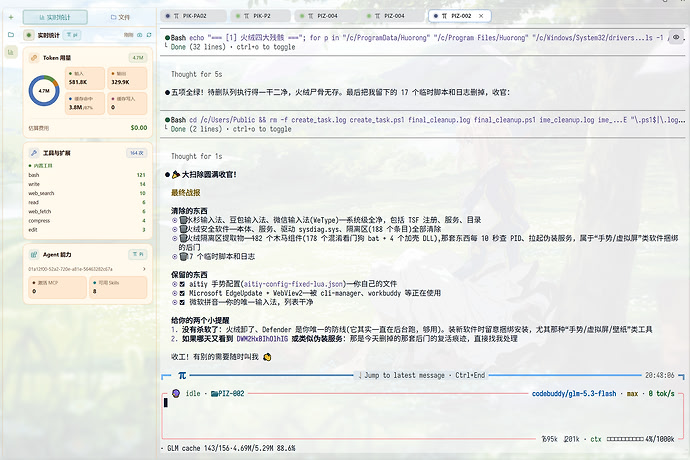Image resolution: width=690 pixels, height=460 pixels.
Task: Select the edit row in tools list
Action: pos(87,230)
